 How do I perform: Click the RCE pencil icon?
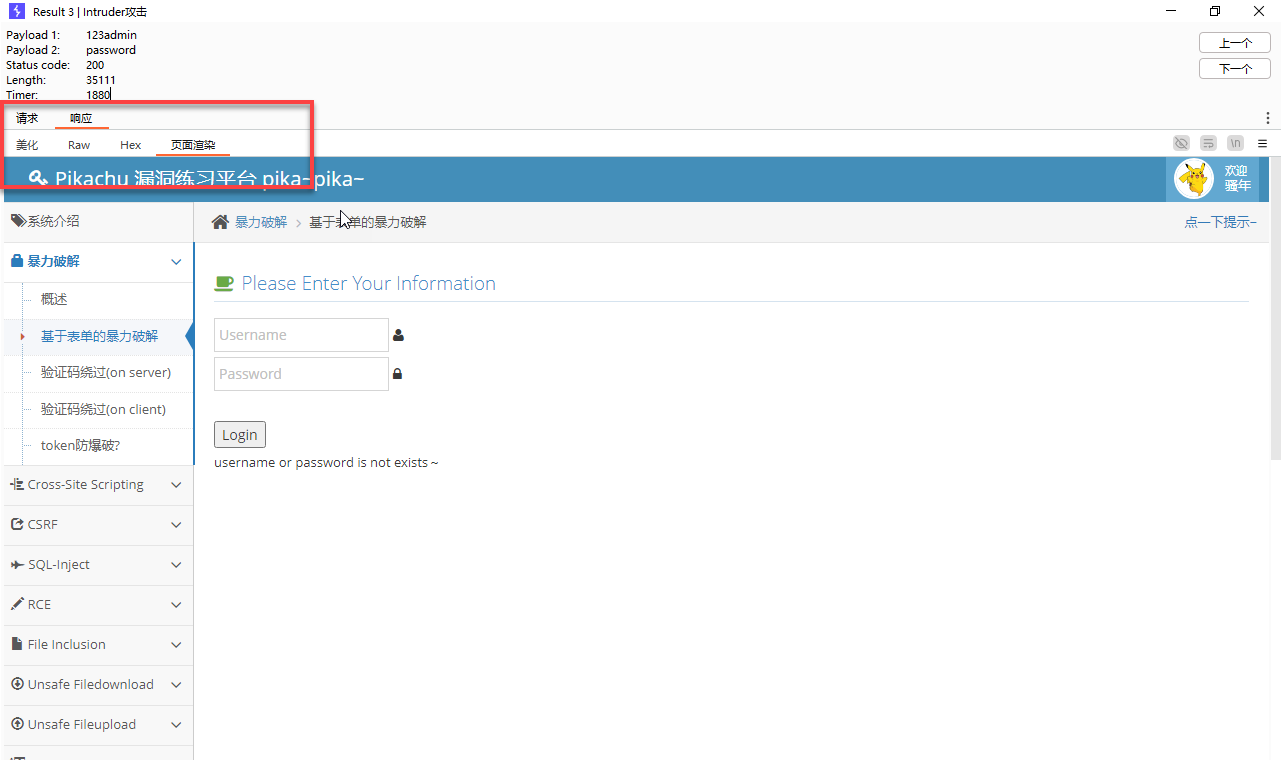pyautogui.click(x=17, y=604)
